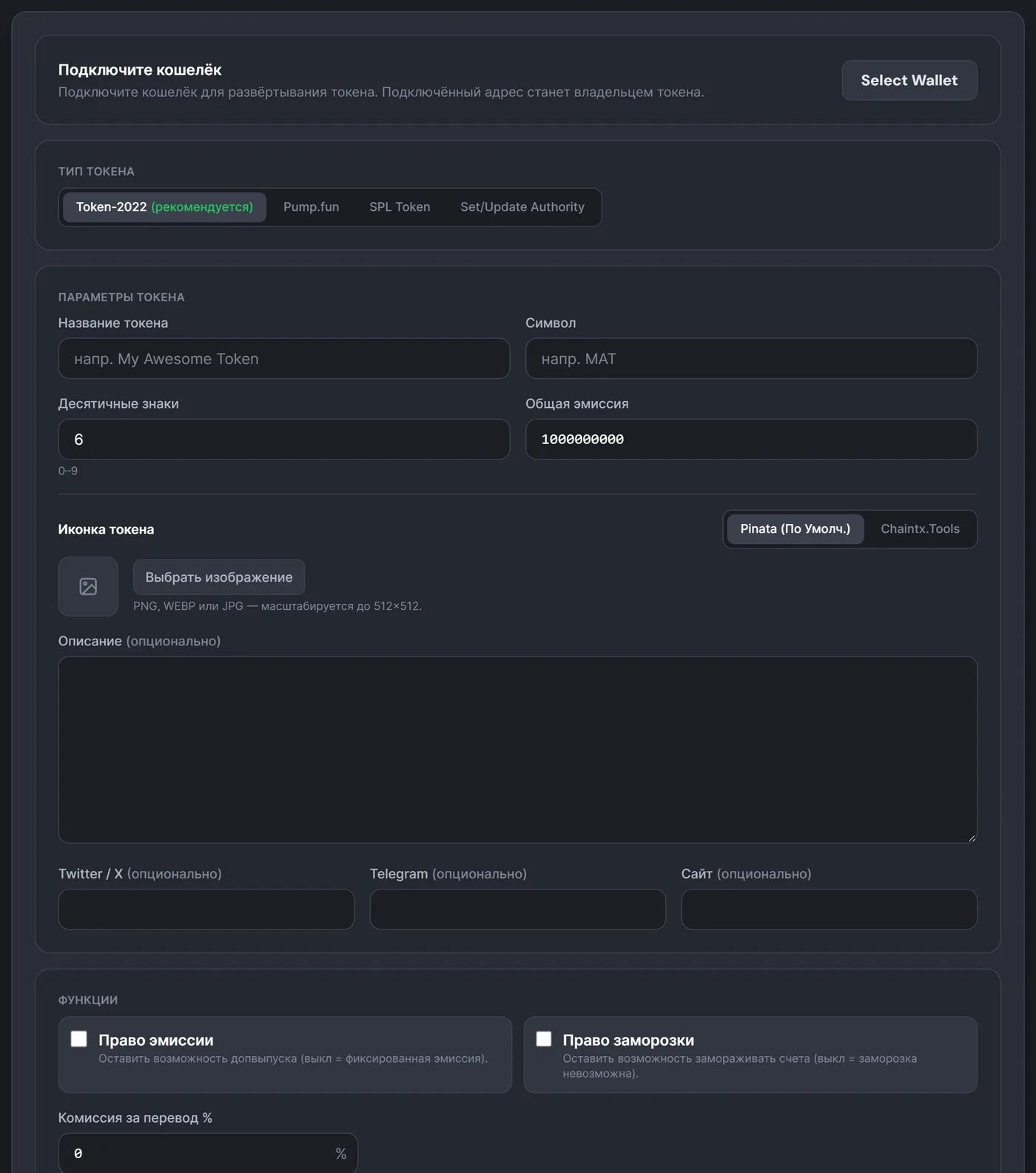Enable the Право эмиссии checkbox
The height and width of the screenshot is (1173, 1036).
click(x=79, y=1039)
